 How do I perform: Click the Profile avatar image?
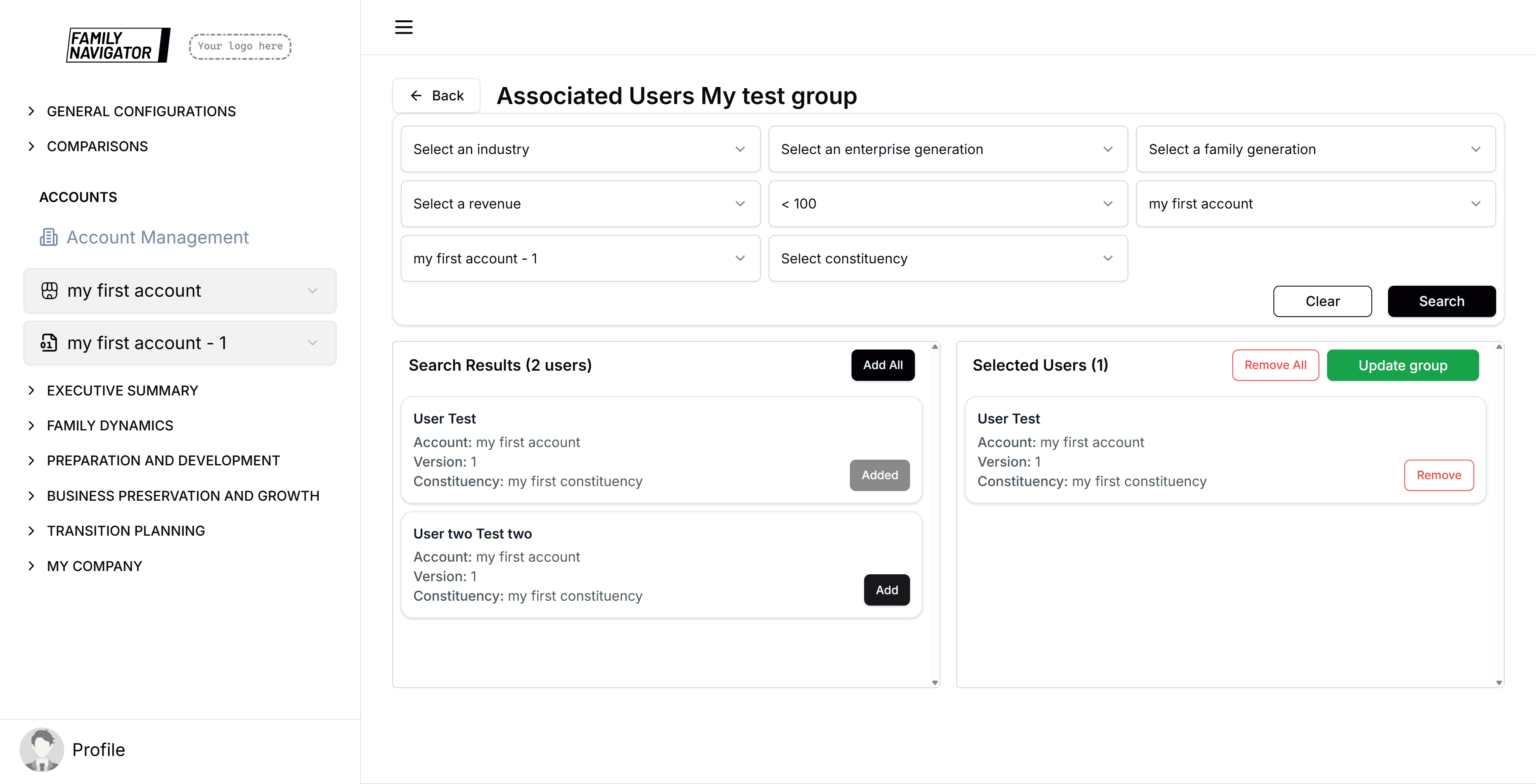click(42, 749)
